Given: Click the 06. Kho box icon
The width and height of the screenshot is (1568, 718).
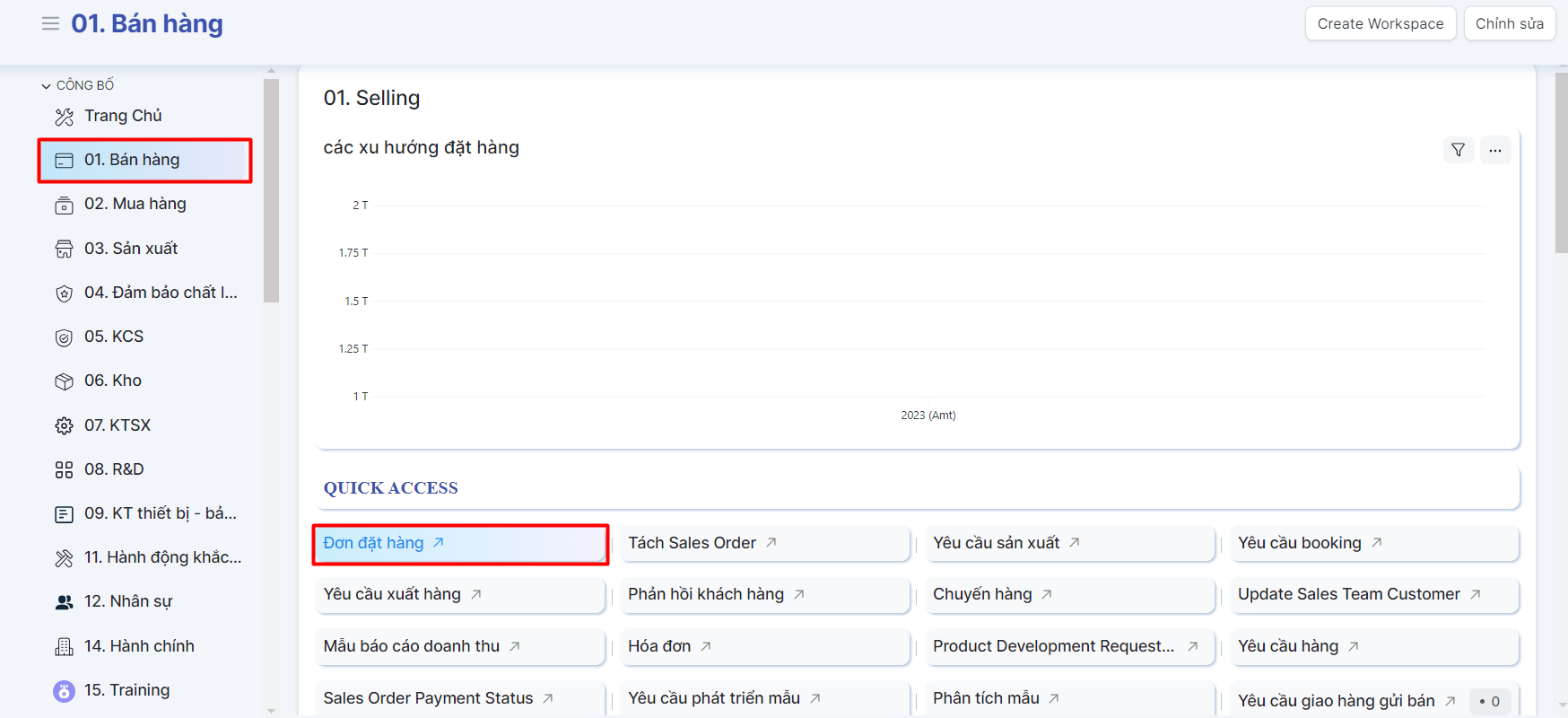Looking at the screenshot, I should click(x=64, y=381).
